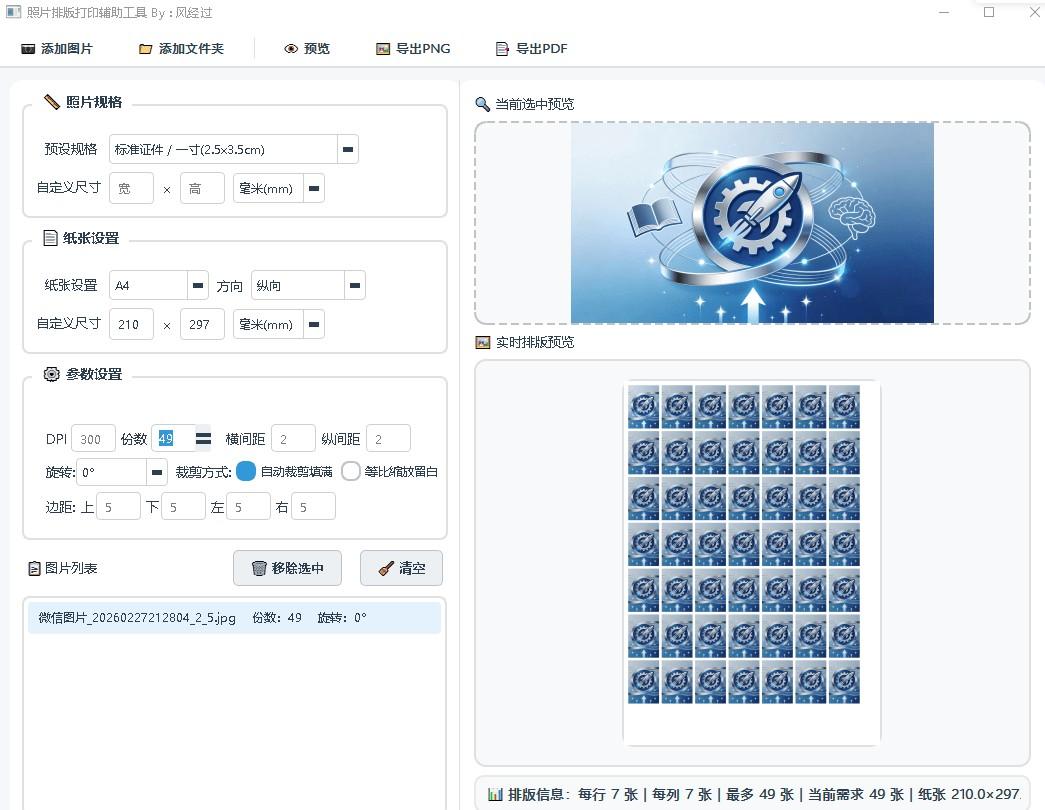This screenshot has height=810, width=1045.
Task: Expand the 方向 orientation dropdown
Action: click(355, 285)
